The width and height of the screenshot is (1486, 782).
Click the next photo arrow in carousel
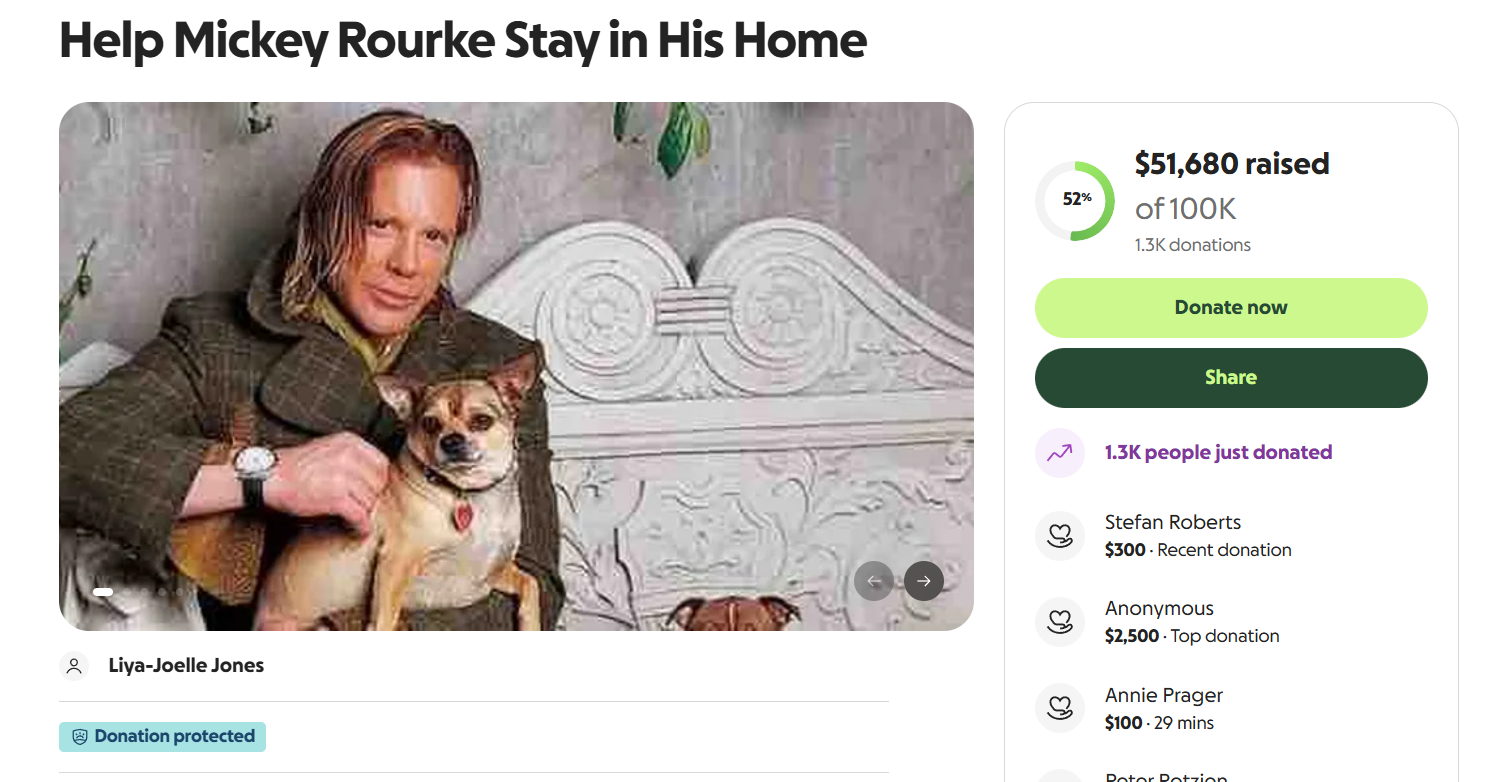923,581
